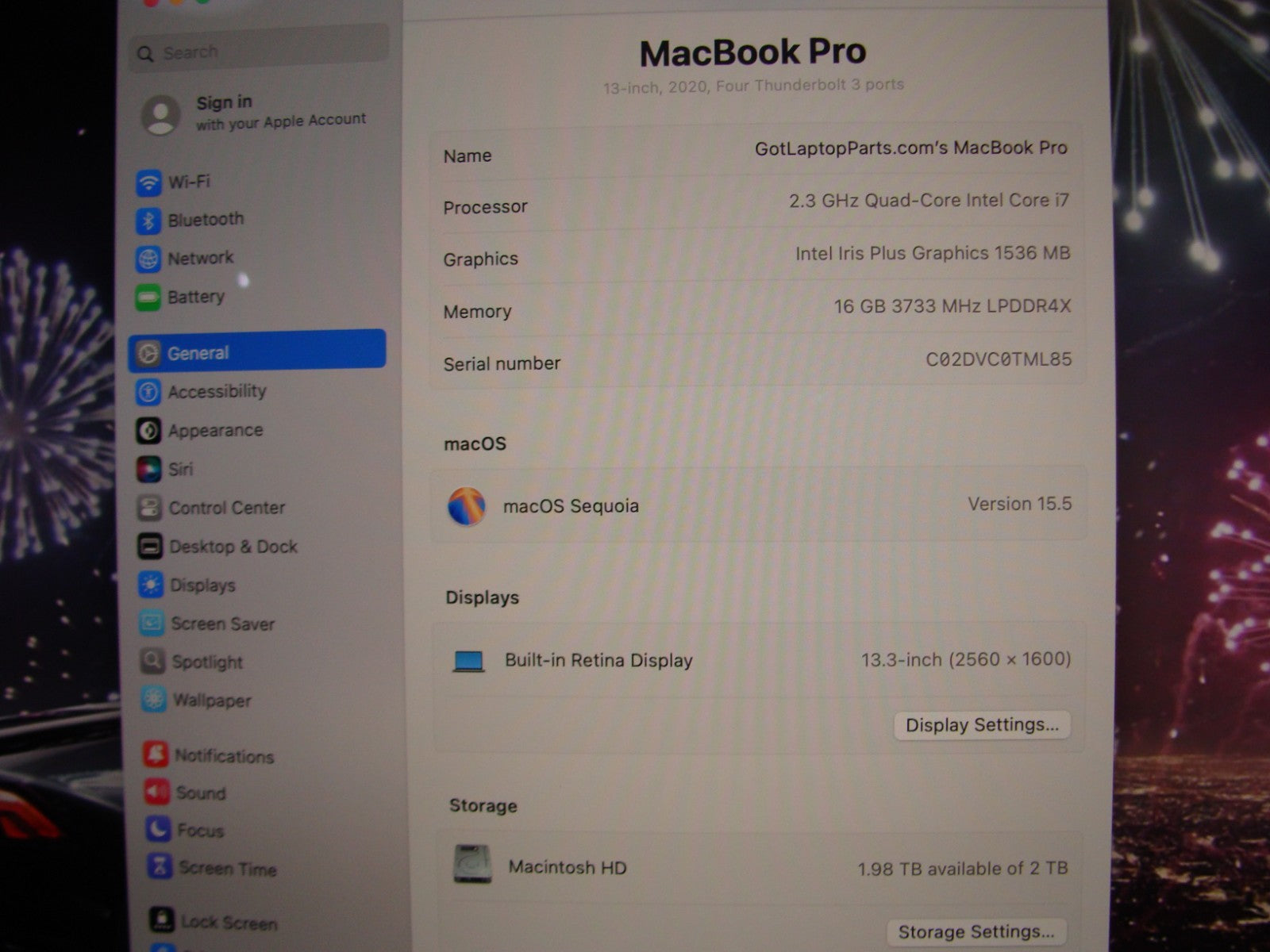Select General in the sidebar
Screen dimensions: 1270x952
pyautogui.click(x=257, y=352)
